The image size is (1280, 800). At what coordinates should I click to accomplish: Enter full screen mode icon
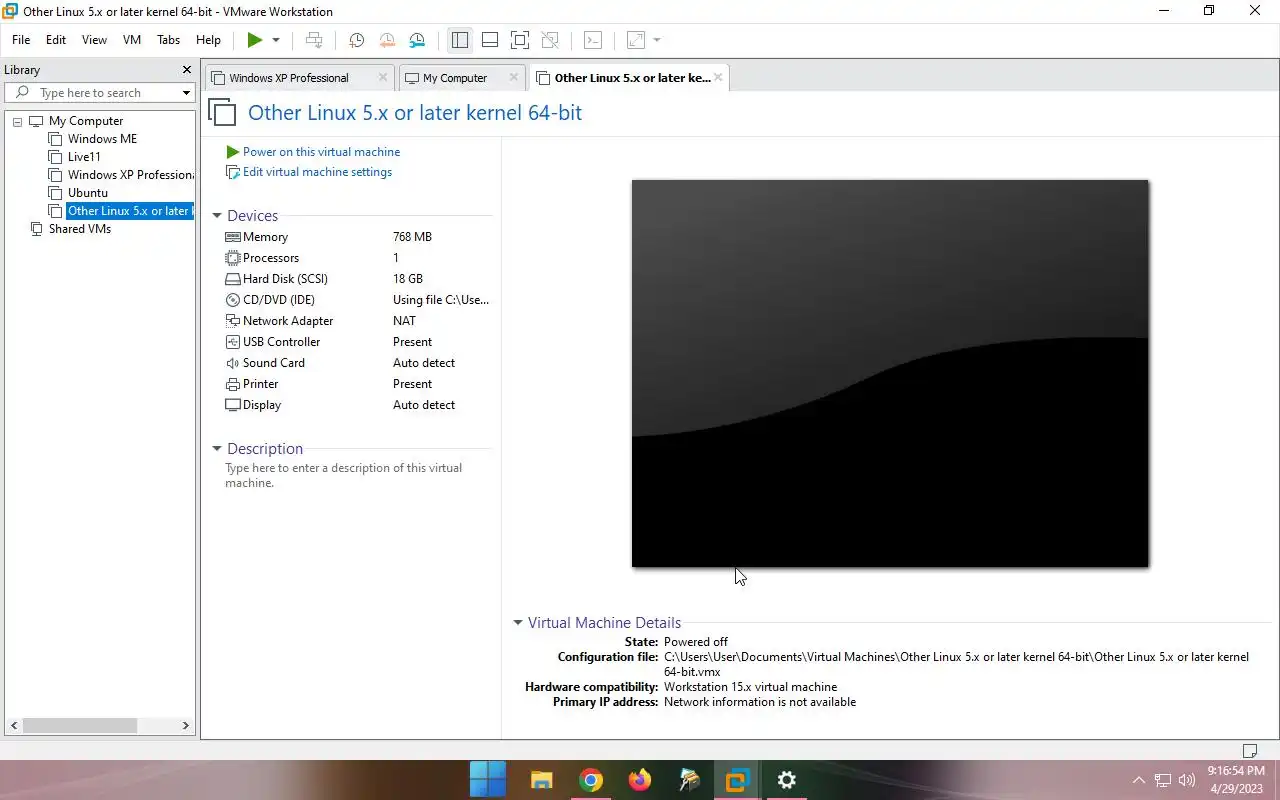coord(520,40)
